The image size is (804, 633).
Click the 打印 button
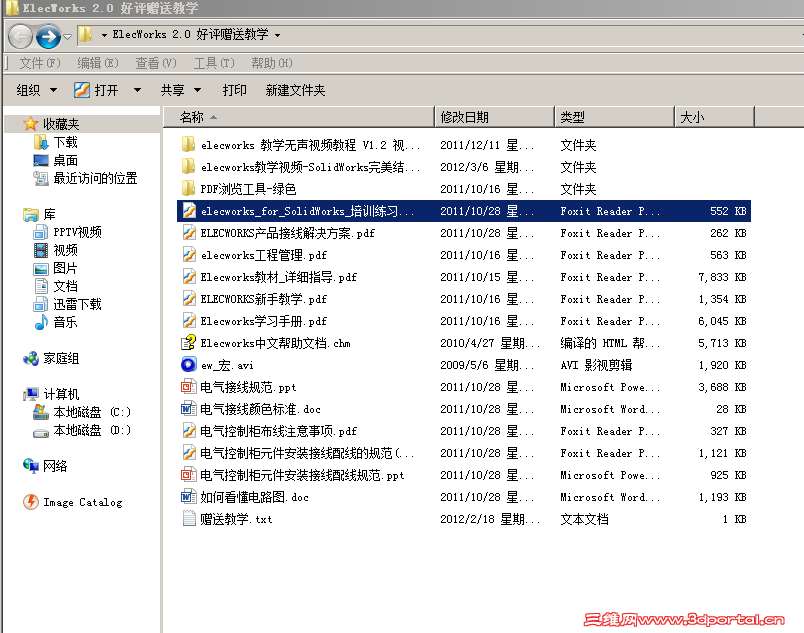tap(234, 90)
